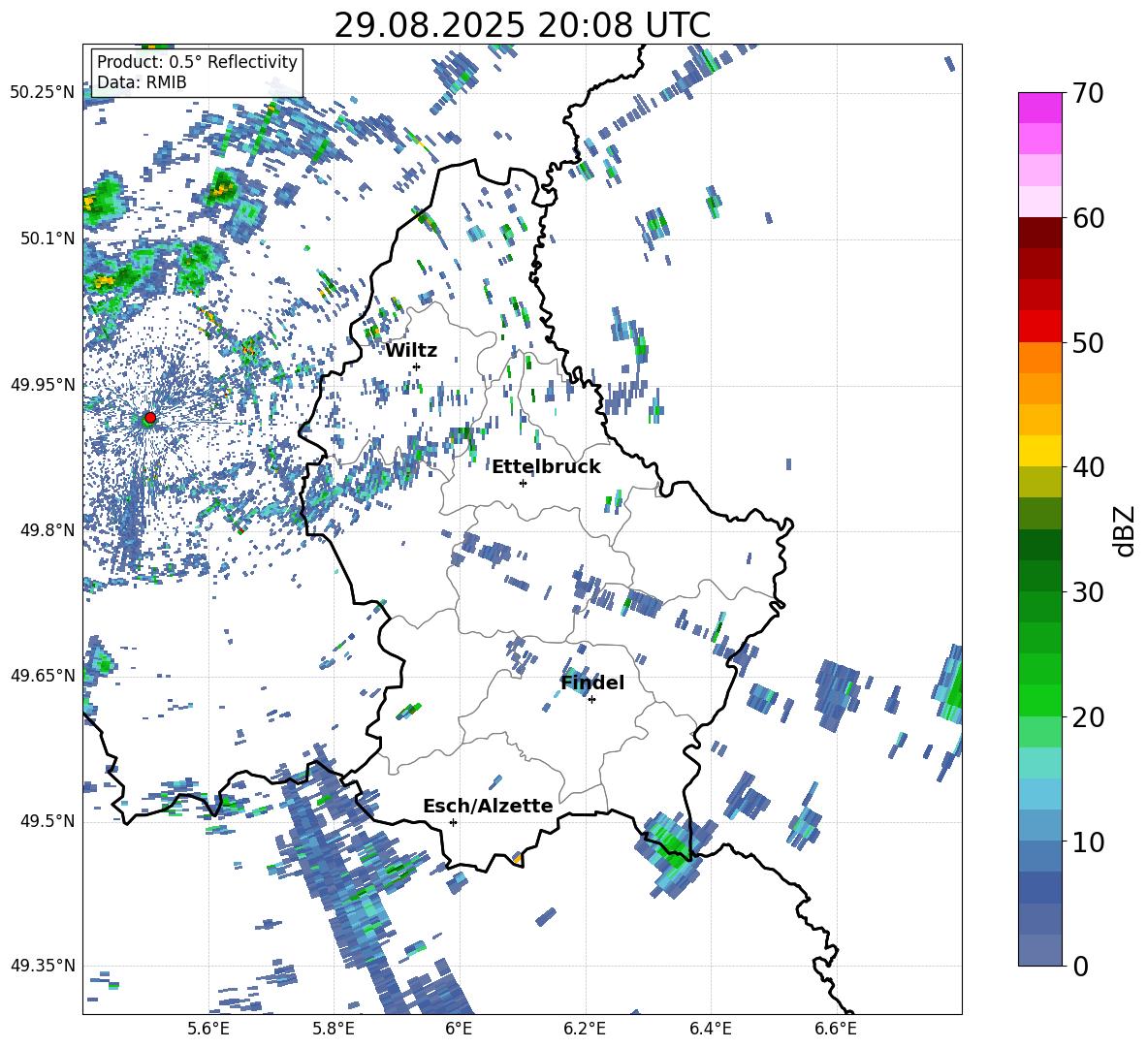The width and height of the screenshot is (1148, 1048).
Task: Click the Findel cross location marker
Action: (x=591, y=700)
